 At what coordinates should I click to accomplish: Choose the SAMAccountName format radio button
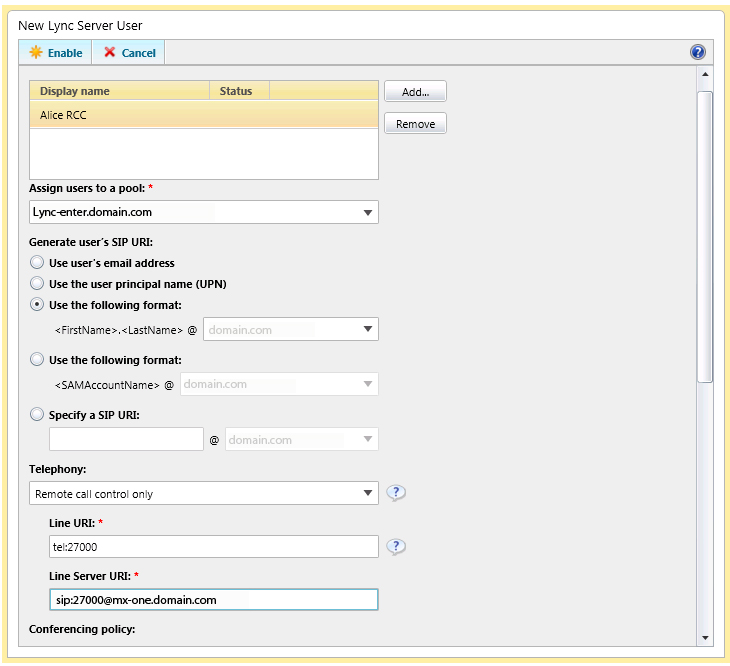38,359
